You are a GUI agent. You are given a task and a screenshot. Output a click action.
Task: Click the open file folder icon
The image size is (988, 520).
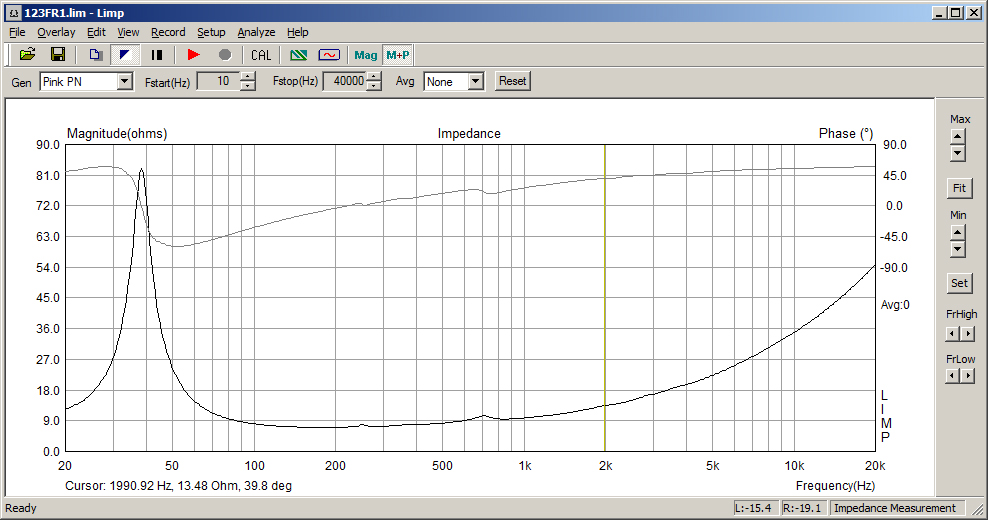click(x=28, y=55)
